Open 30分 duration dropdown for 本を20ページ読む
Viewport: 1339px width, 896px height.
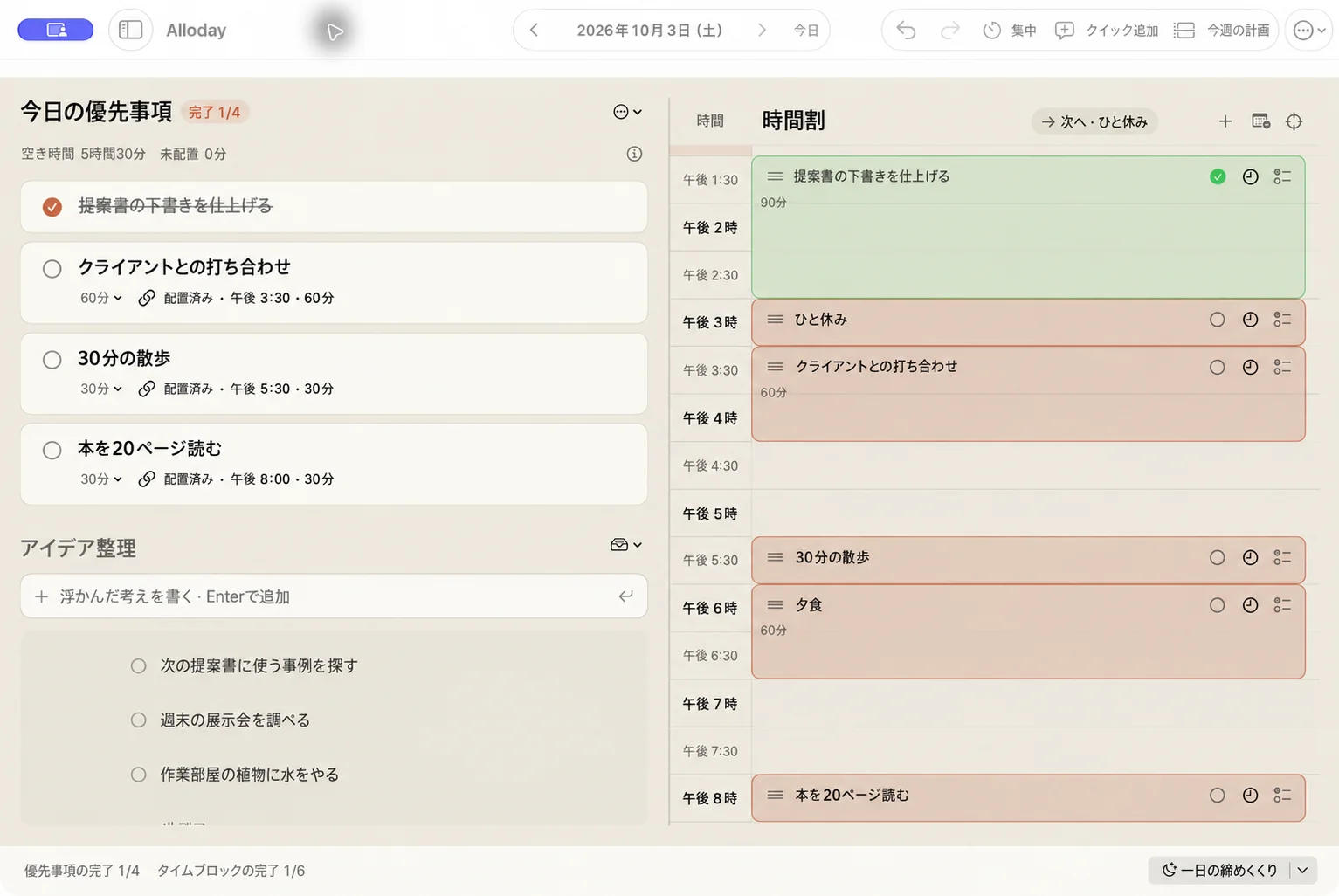click(101, 479)
